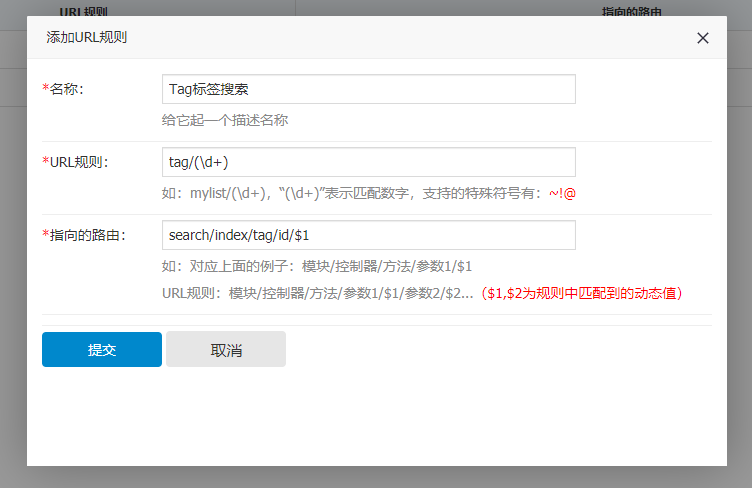752x488 pixels.
Task: Cancel with the 取消 button
Action: tap(225, 350)
